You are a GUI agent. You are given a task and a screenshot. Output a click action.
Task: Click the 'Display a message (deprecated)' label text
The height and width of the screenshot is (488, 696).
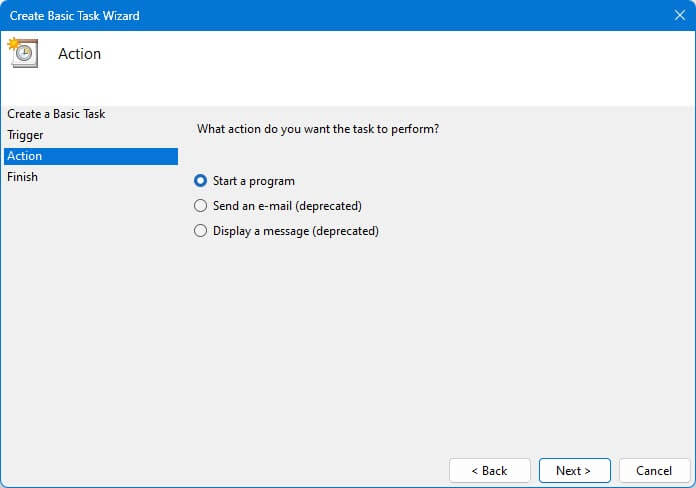[296, 231]
